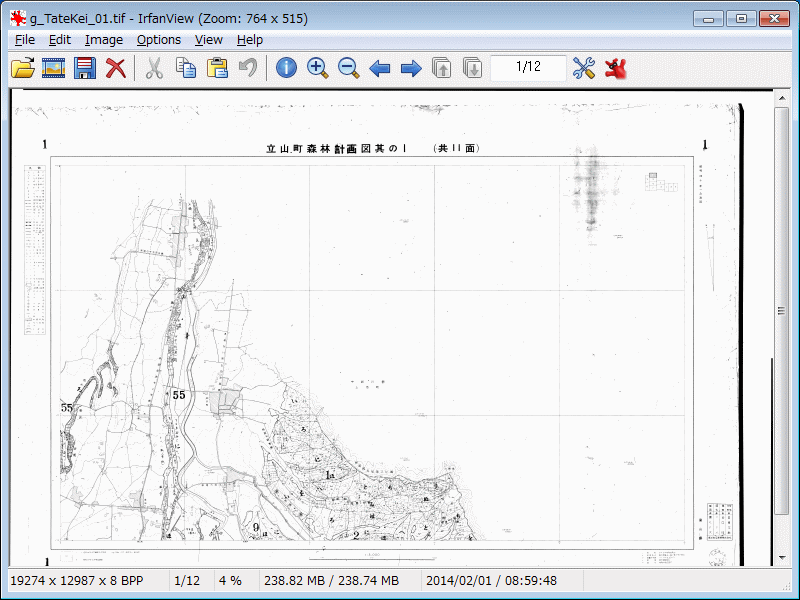Click the red IrfanView About icon
This screenshot has width=800, height=600.
(x=616, y=68)
